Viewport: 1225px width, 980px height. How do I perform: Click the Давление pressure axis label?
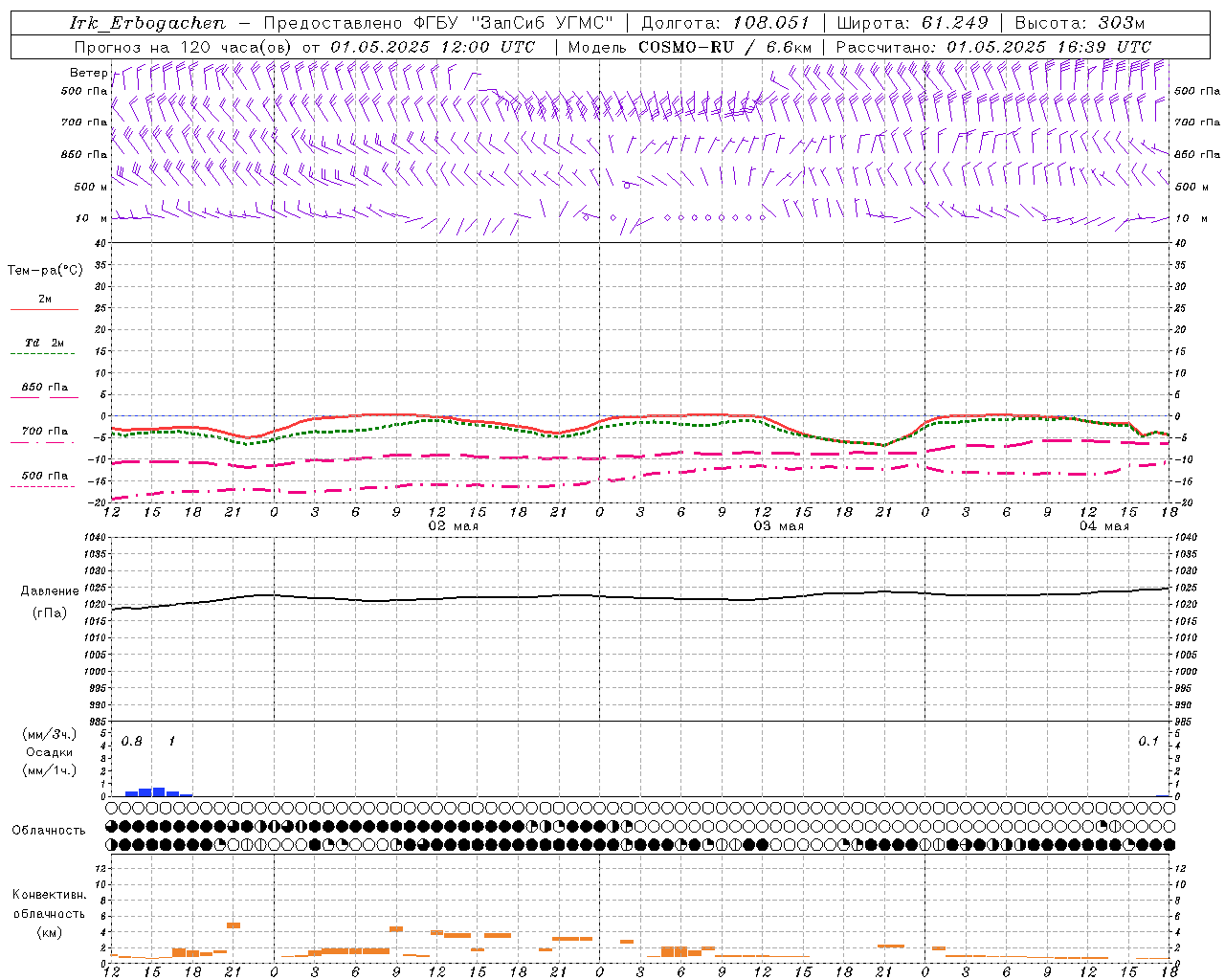pos(50,591)
